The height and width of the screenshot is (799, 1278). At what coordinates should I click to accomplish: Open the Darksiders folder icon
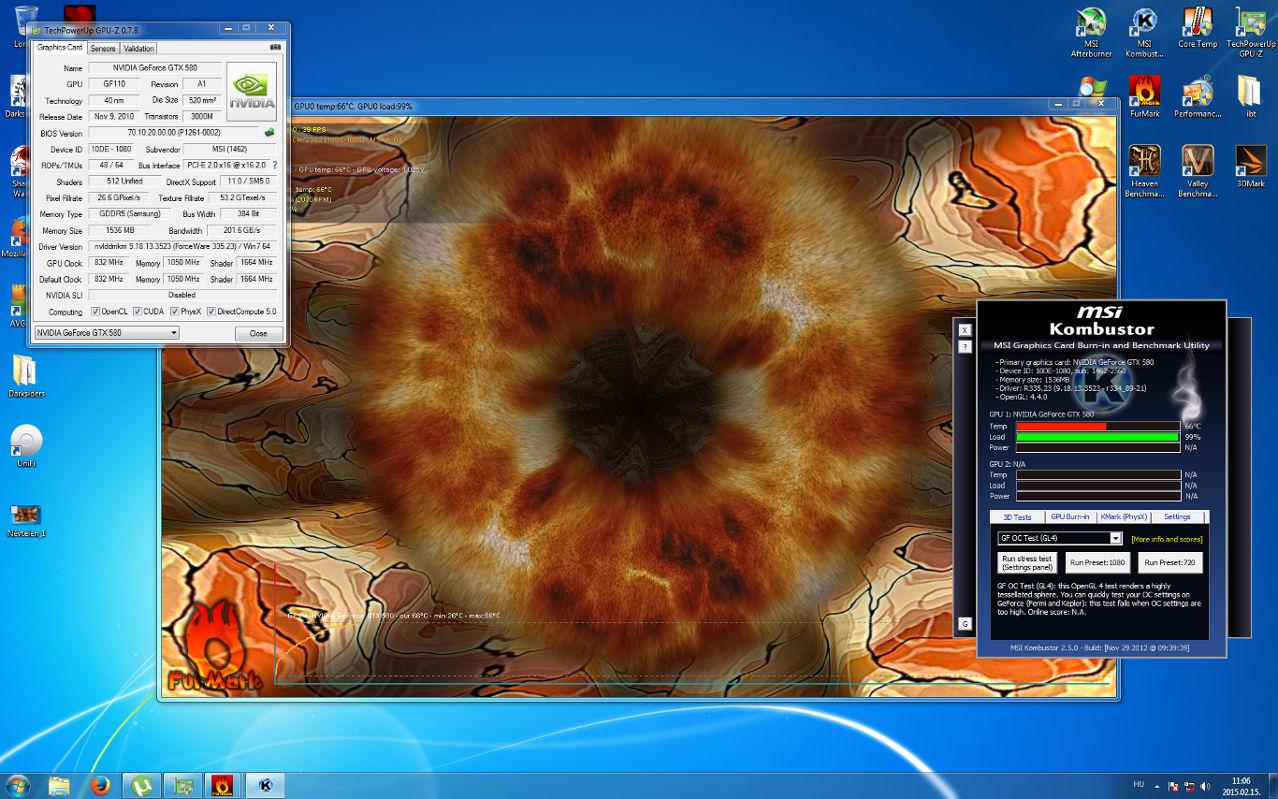[25, 377]
